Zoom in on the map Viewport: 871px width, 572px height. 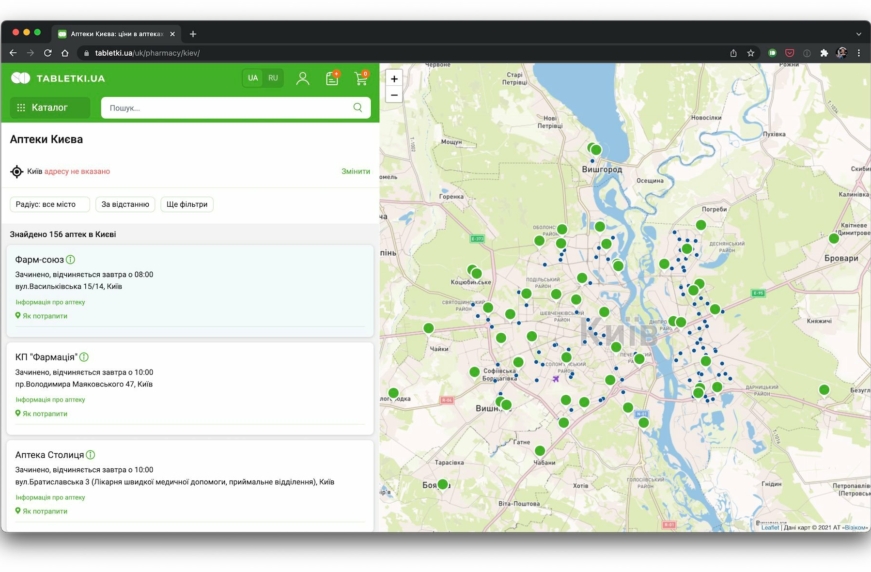coord(394,79)
